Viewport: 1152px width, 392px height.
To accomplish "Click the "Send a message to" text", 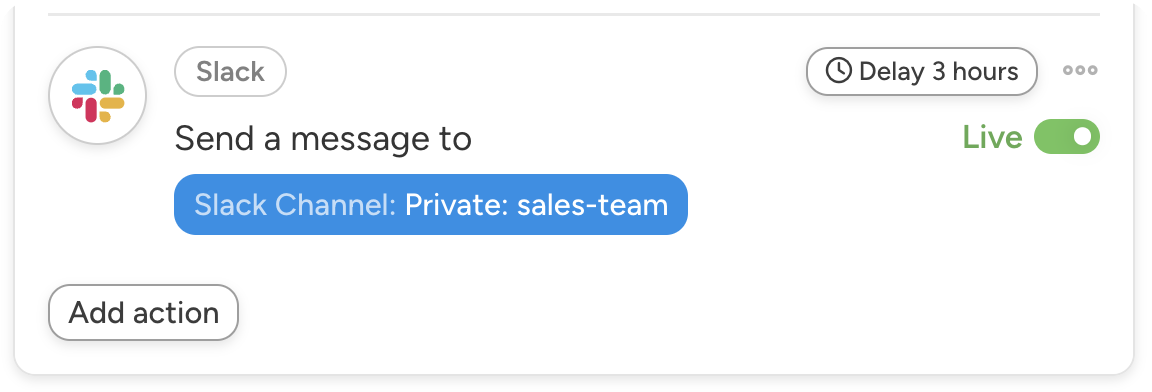I will coord(323,139).
